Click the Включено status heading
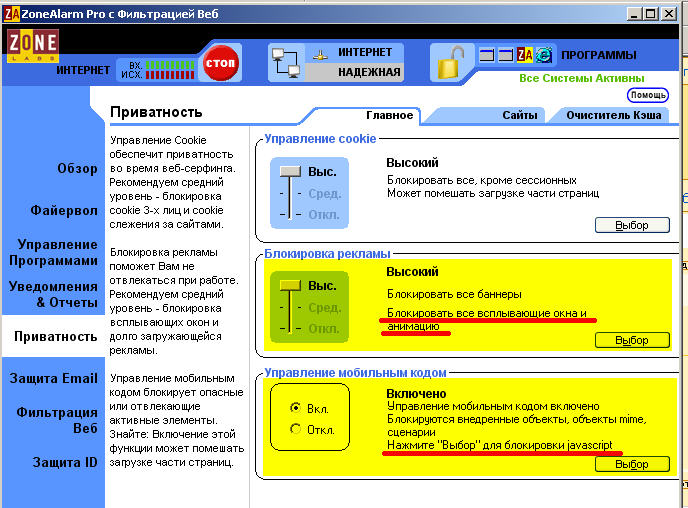Screen dimensions: 688x508 [416, 394]
